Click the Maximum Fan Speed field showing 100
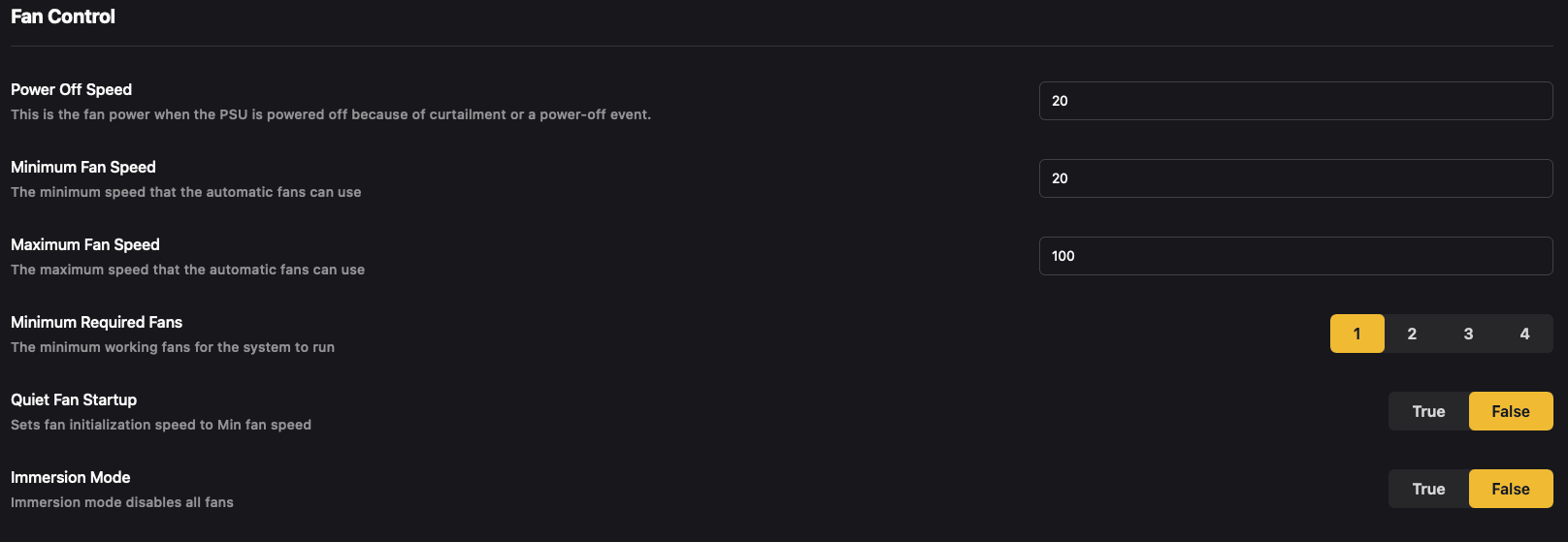 click(1294, 256)
